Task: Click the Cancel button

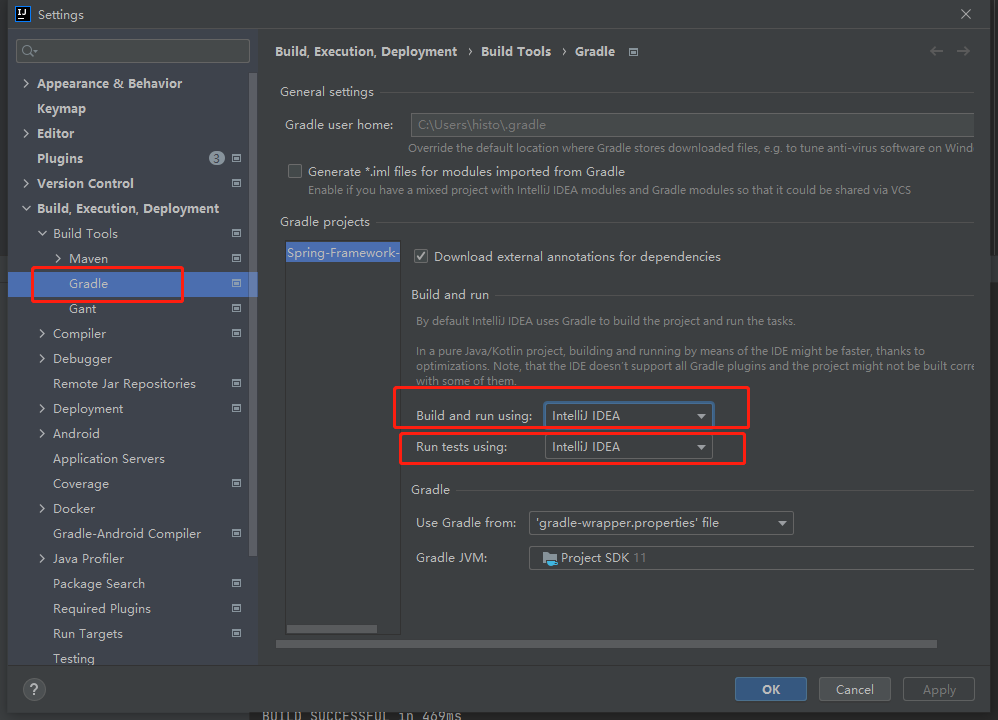Action: [854, 689]
